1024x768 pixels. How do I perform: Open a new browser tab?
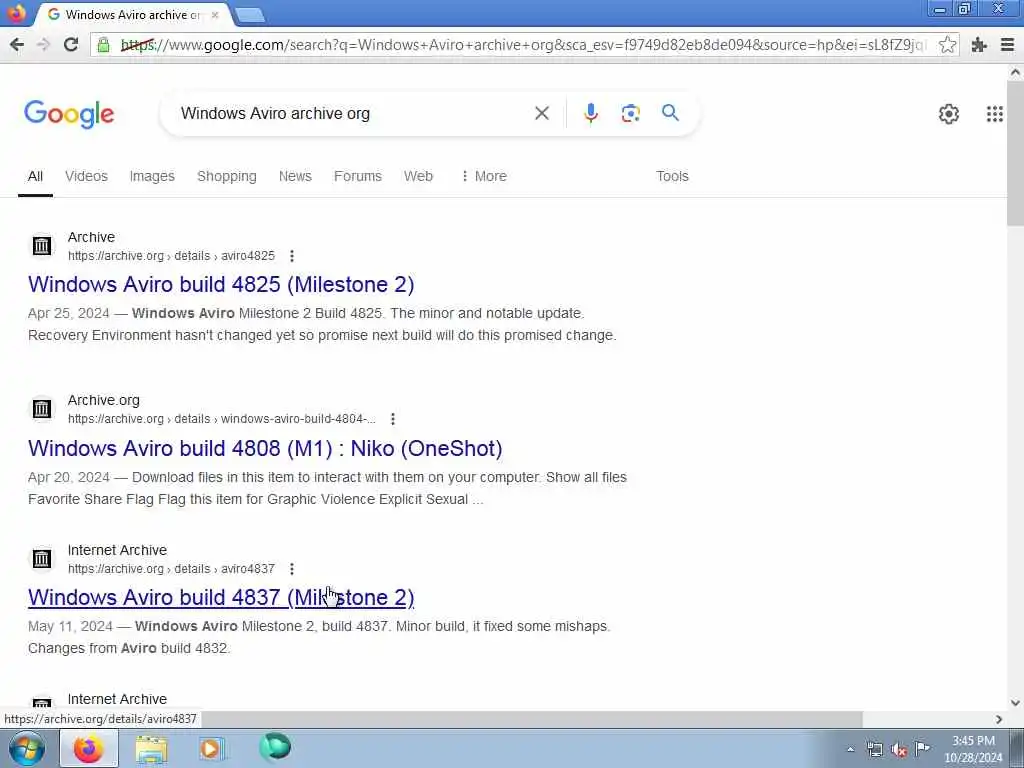point(249,15)
